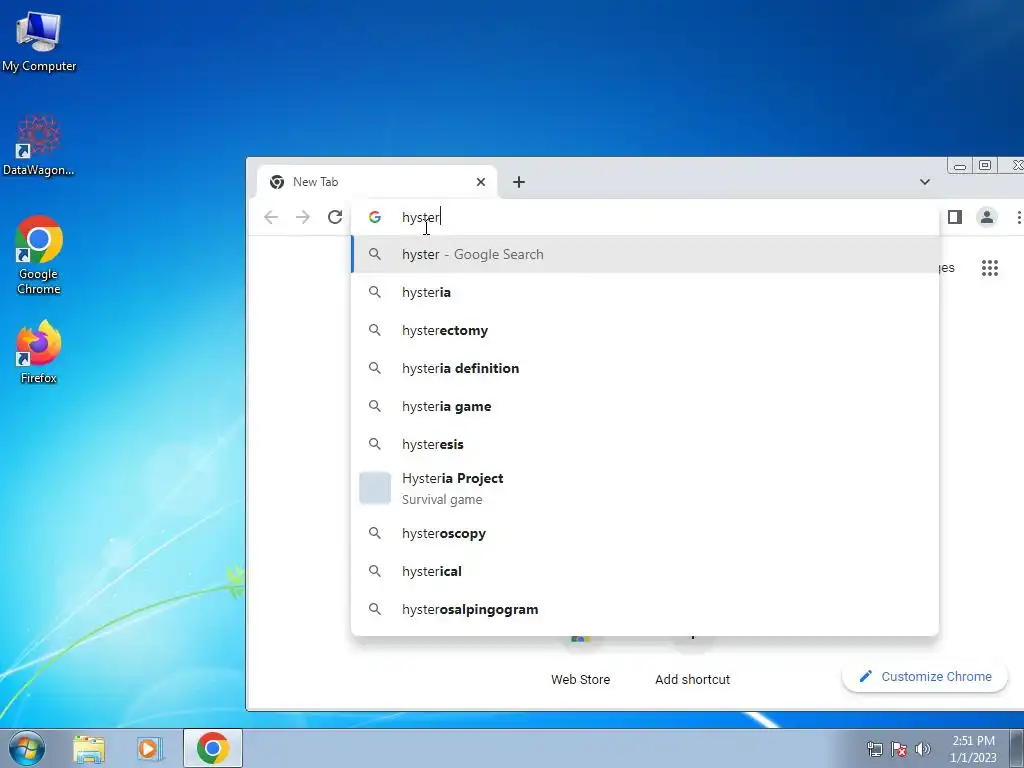Select the New Tab tab
This screenshot has height=768, width=1024.
point(377,182)
